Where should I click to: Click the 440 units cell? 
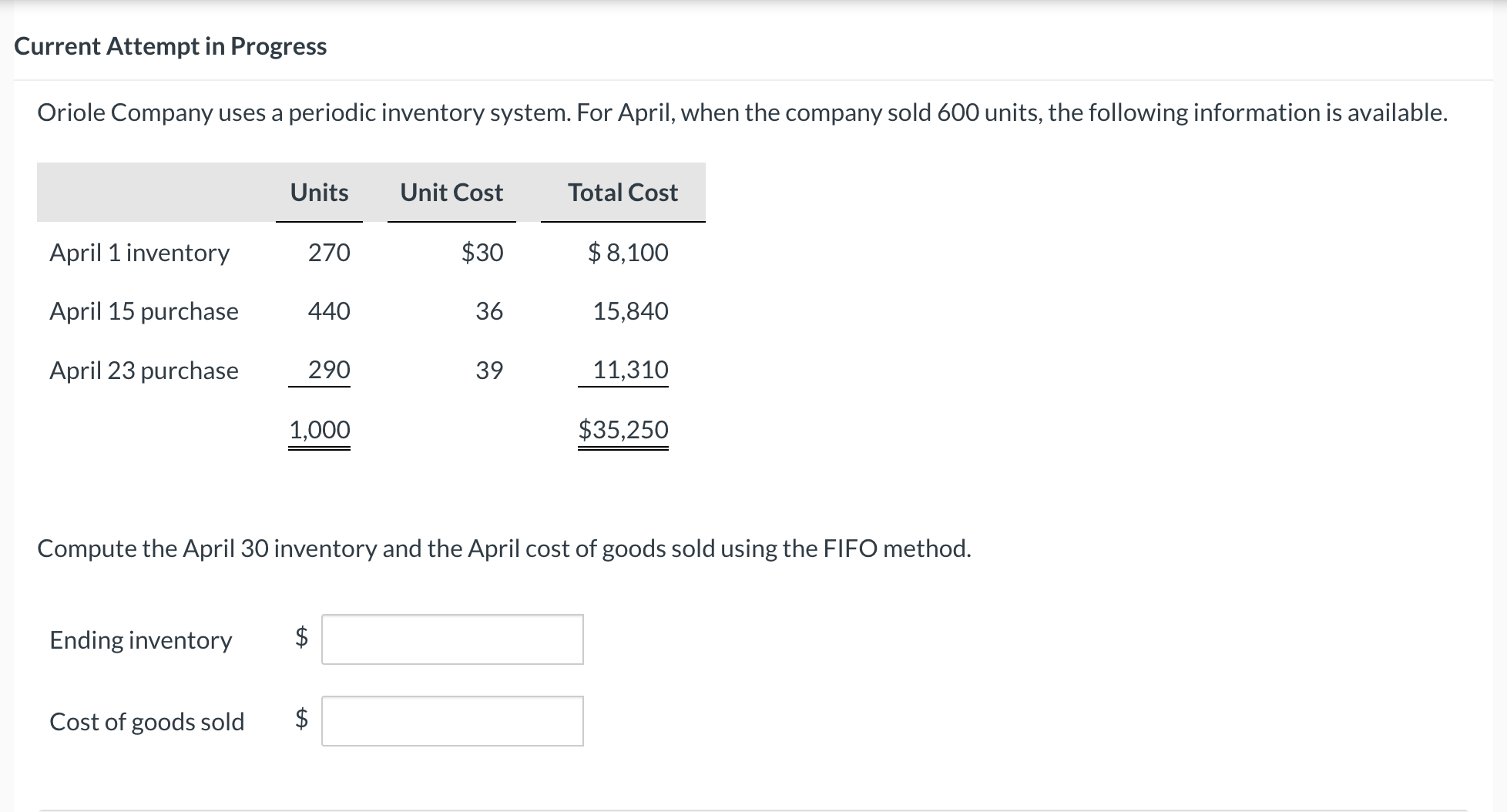pos(329,311)
